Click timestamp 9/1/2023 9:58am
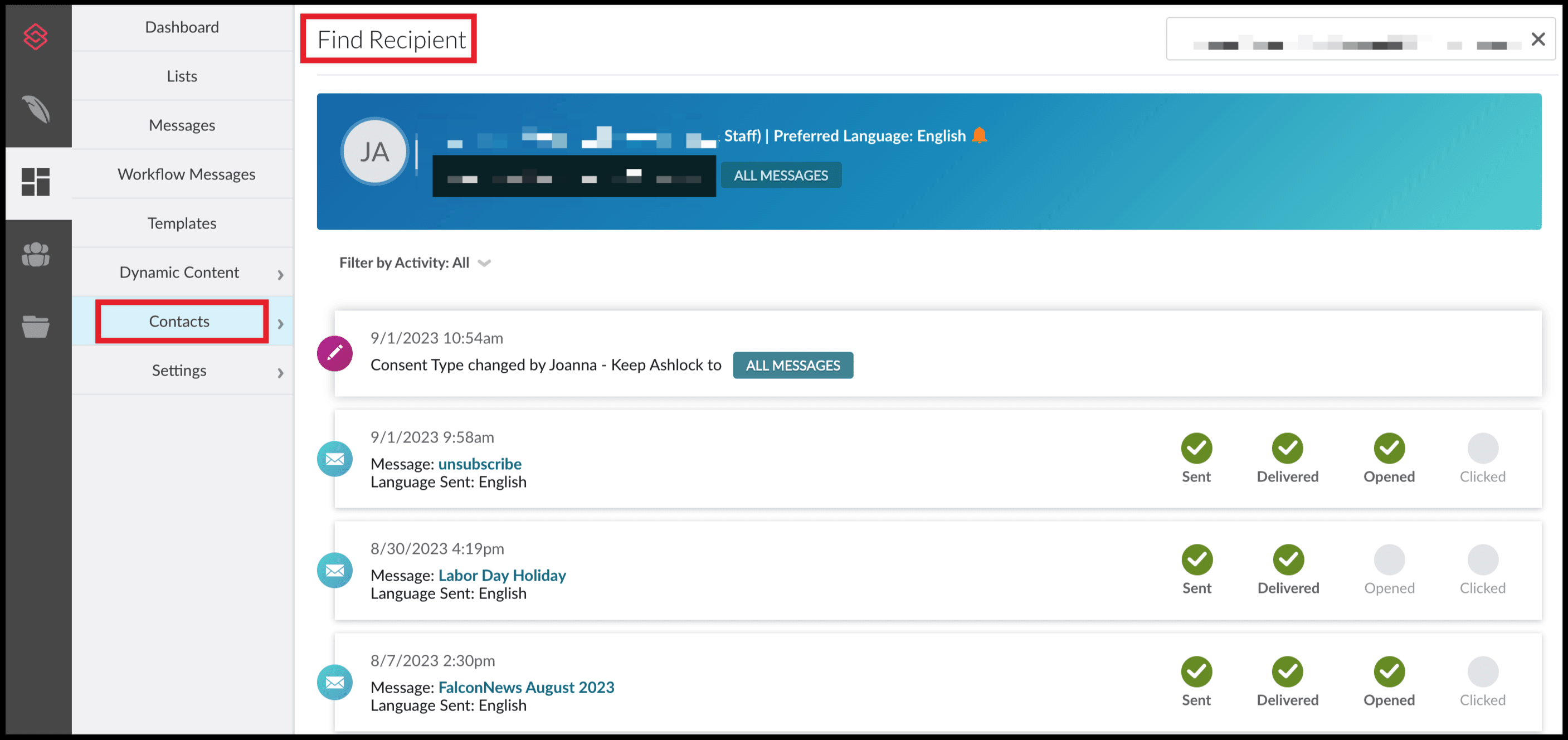The width and height of the screenshot is (1568, 740). [x=432, y=437]
